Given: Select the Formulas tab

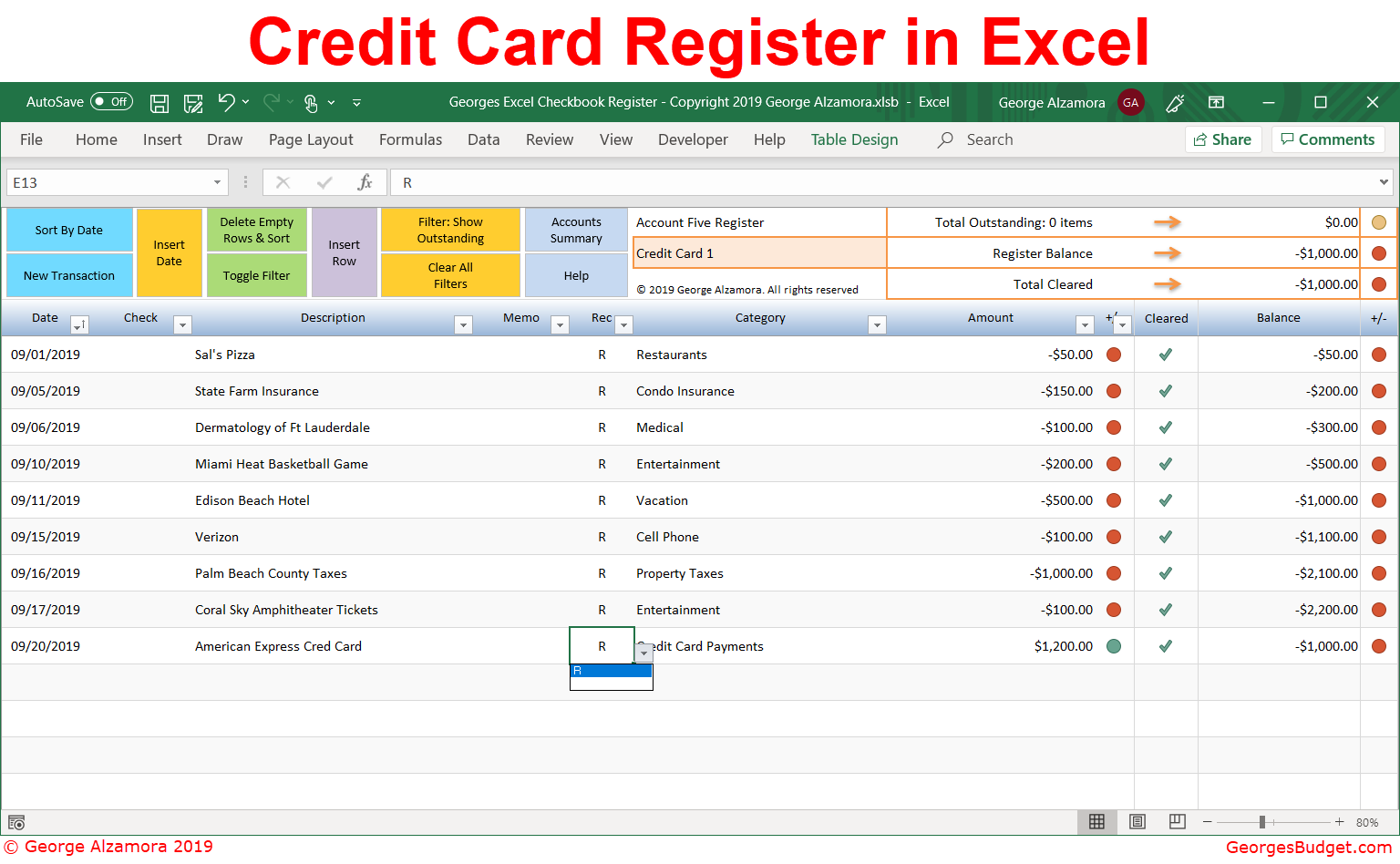Looking at the screenshot, I should tap(410, 139).
